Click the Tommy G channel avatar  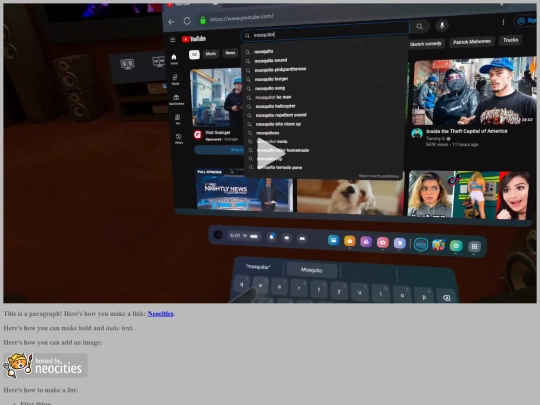[x=417, y=133]
